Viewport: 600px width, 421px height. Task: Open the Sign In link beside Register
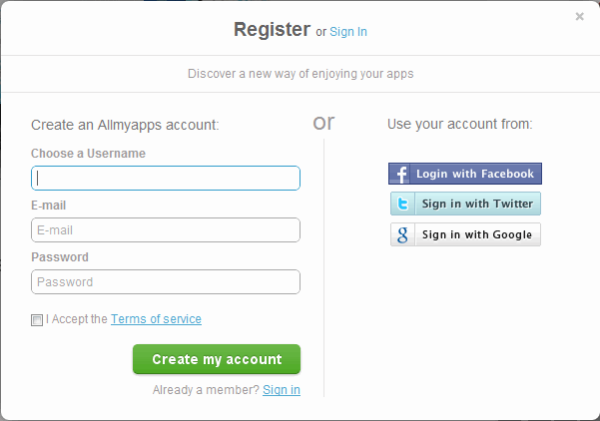349,32
